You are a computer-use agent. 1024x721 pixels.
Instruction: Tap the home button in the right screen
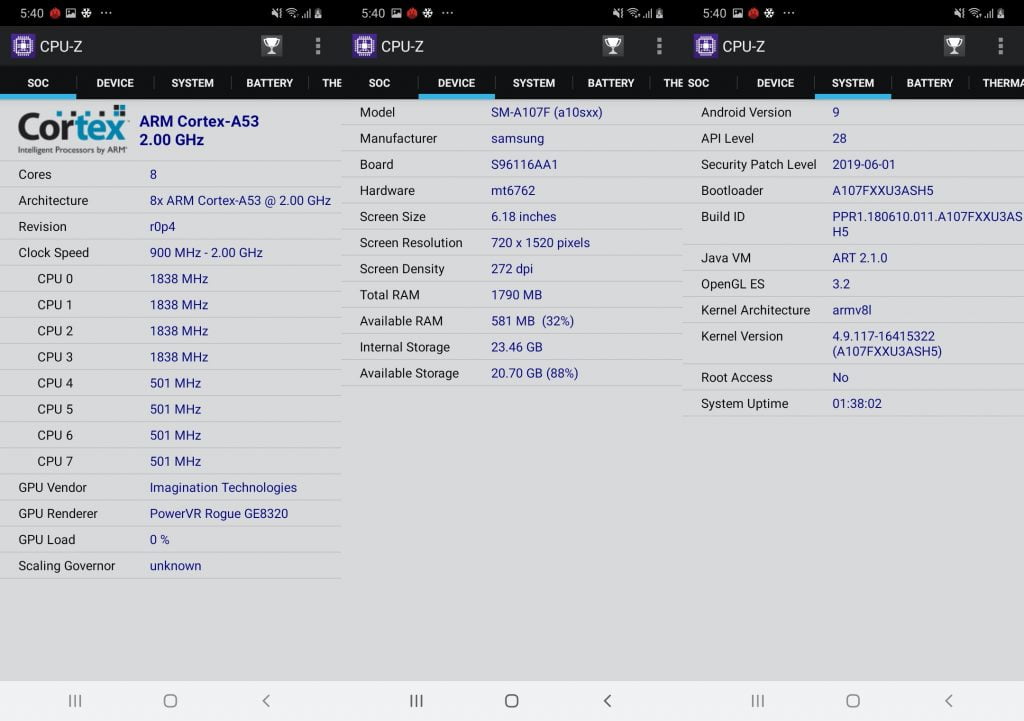coord(853,701)
